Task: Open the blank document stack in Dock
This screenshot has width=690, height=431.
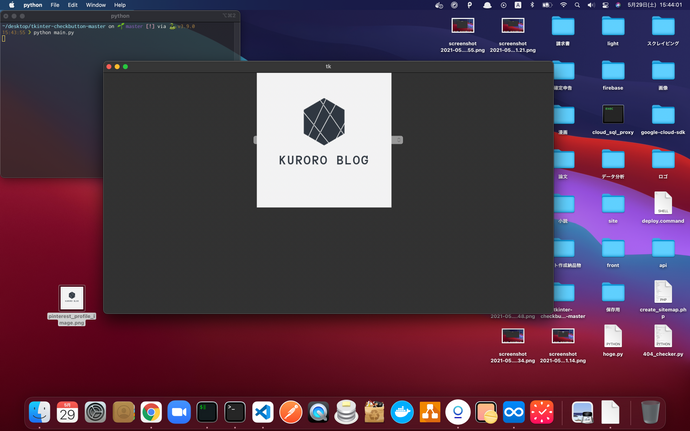Action: click(x=610, y=412)
